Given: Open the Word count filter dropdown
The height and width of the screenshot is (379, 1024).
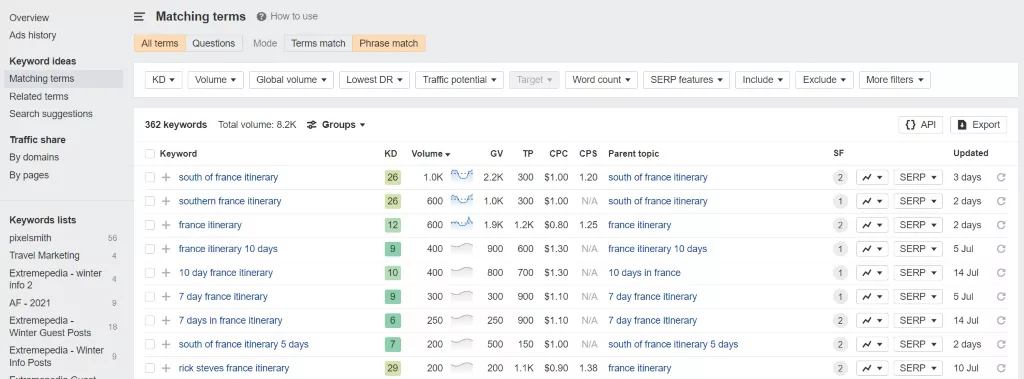Looking at the screenshot, I should [601, 80].
